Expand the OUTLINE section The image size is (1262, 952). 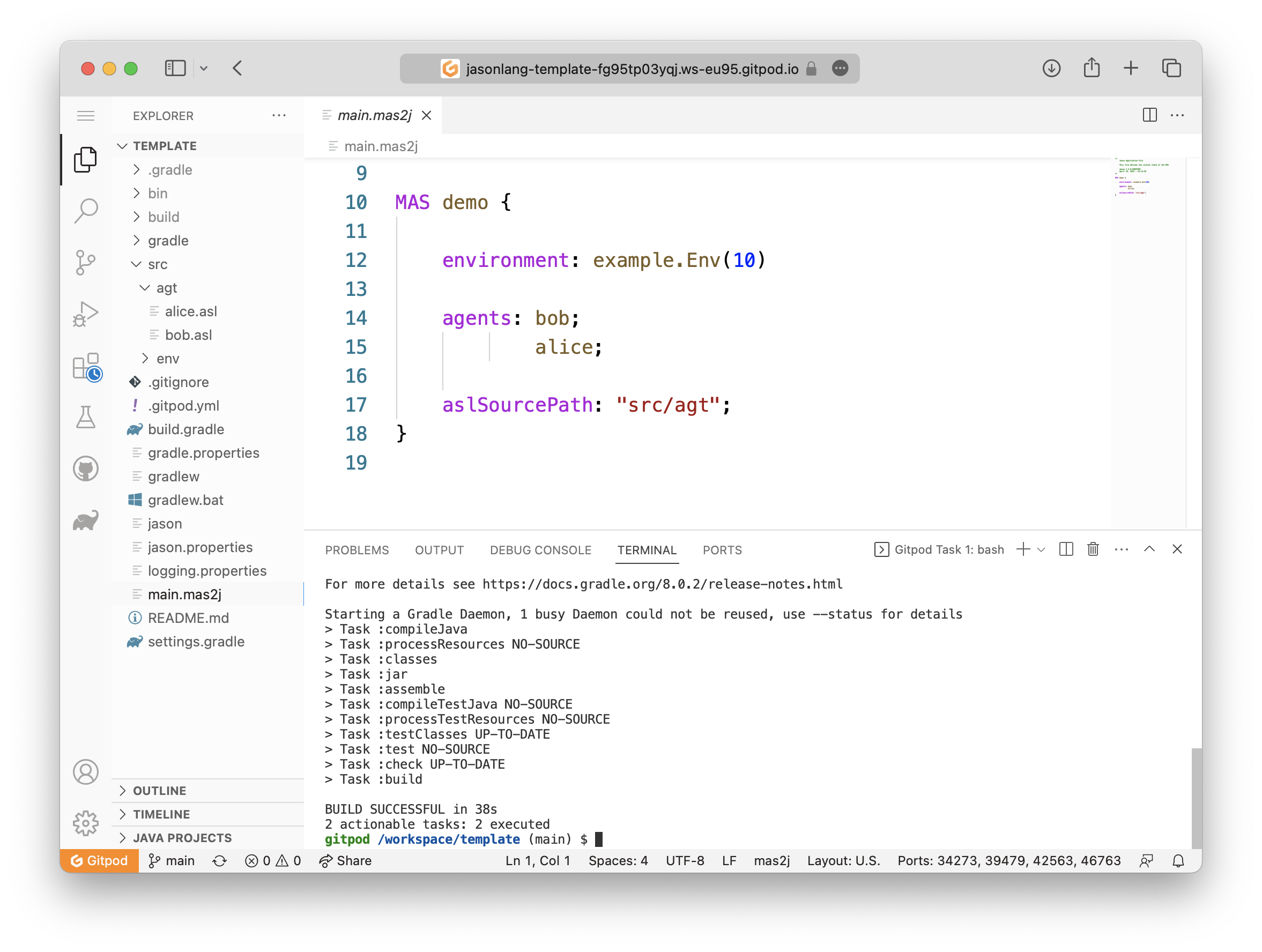[207, 791]
